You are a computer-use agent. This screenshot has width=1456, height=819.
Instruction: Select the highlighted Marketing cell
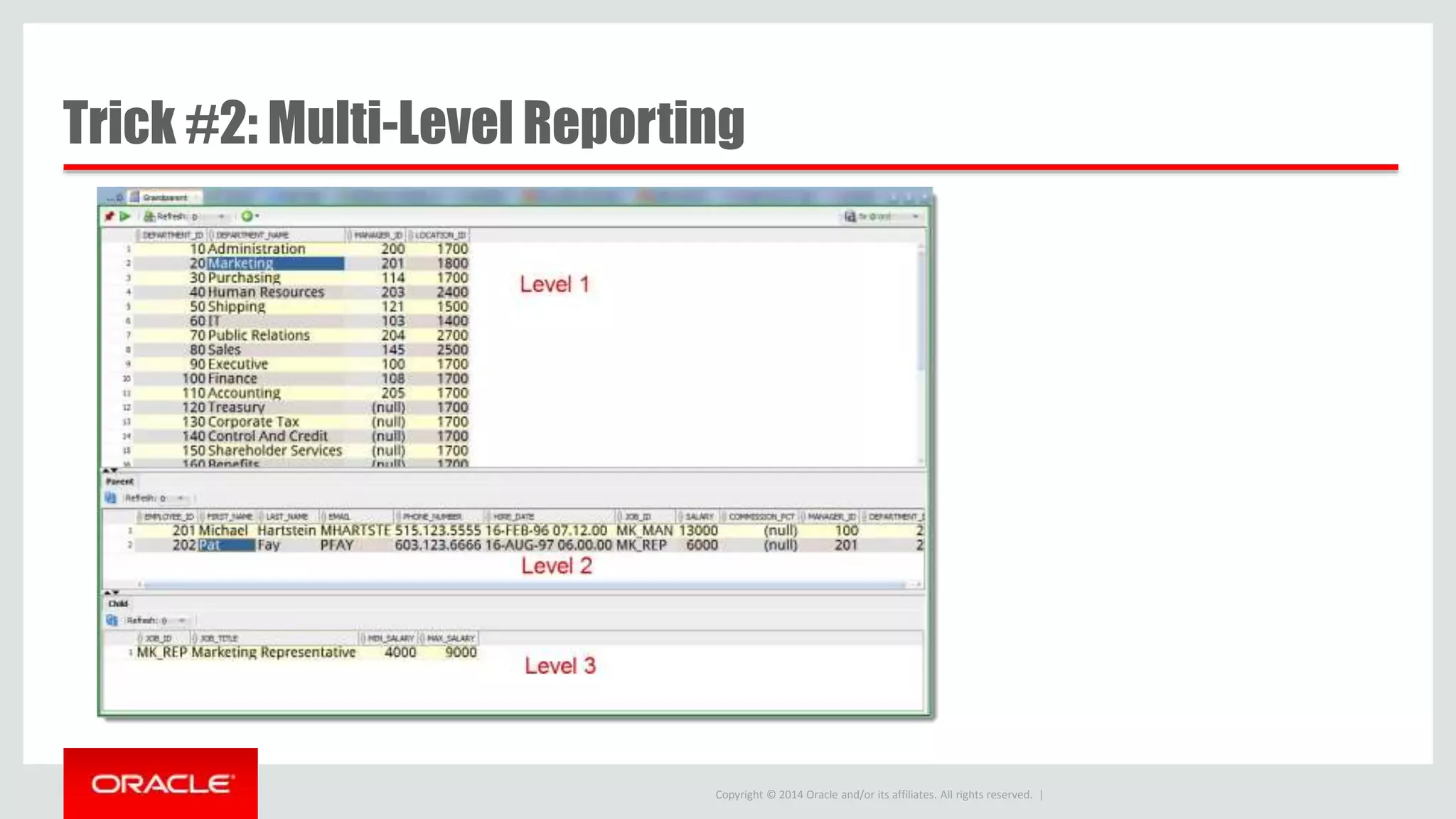coord(275,263)
